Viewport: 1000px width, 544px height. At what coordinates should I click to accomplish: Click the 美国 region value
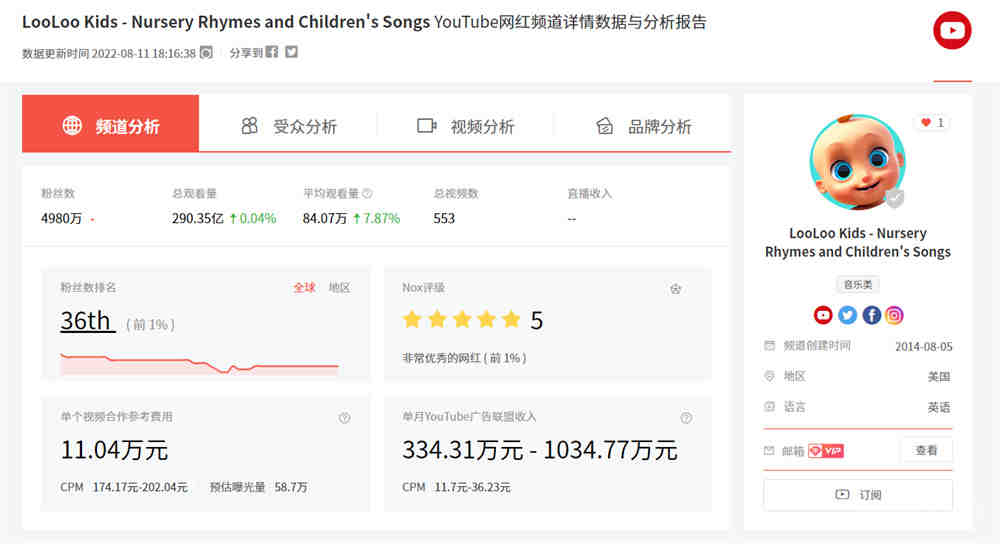(939, 376)
